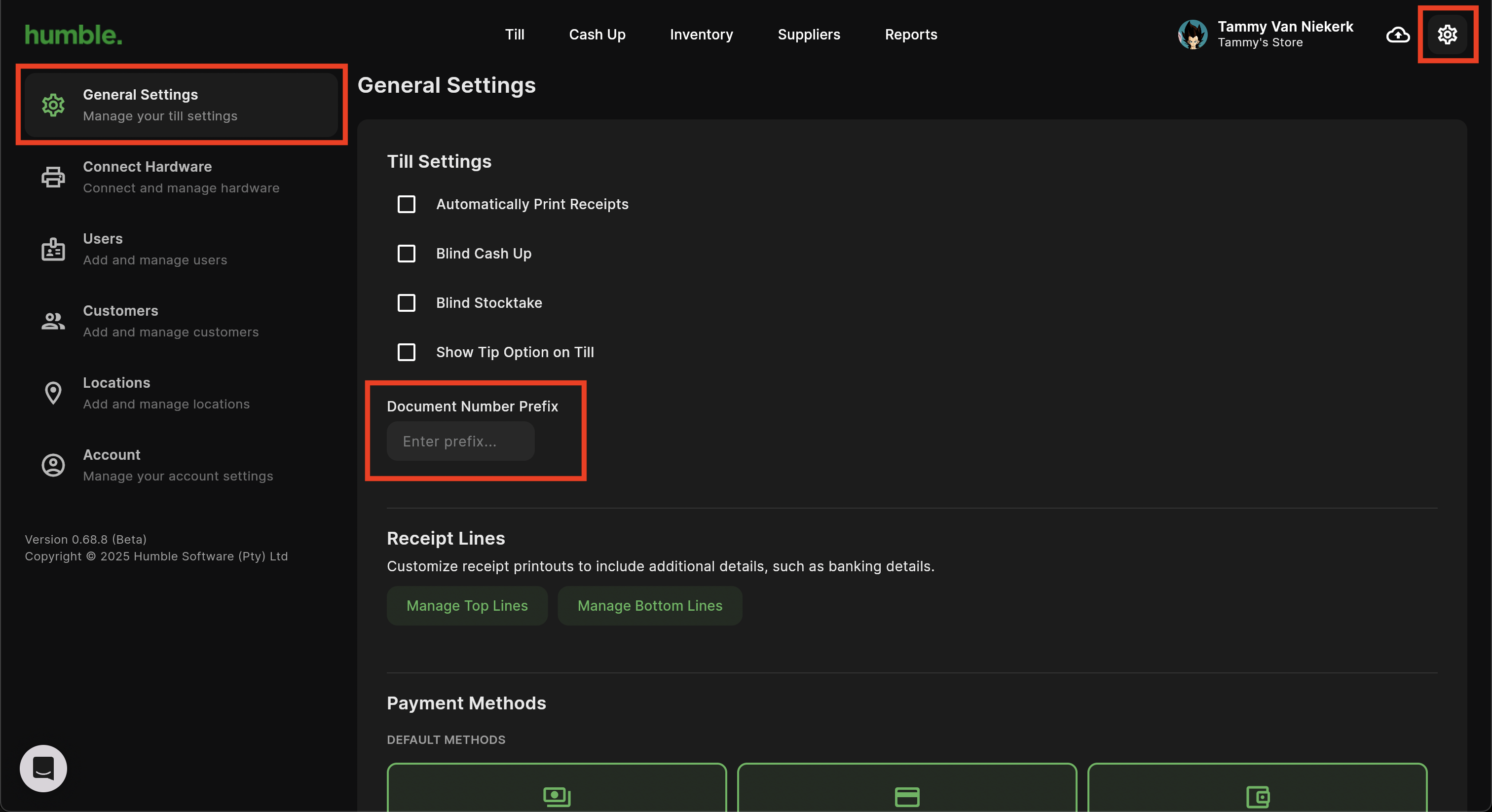Screen dimensions: 1492x812
Task: Check the Blind Stocktake option
Action: (x=407, y=303)
